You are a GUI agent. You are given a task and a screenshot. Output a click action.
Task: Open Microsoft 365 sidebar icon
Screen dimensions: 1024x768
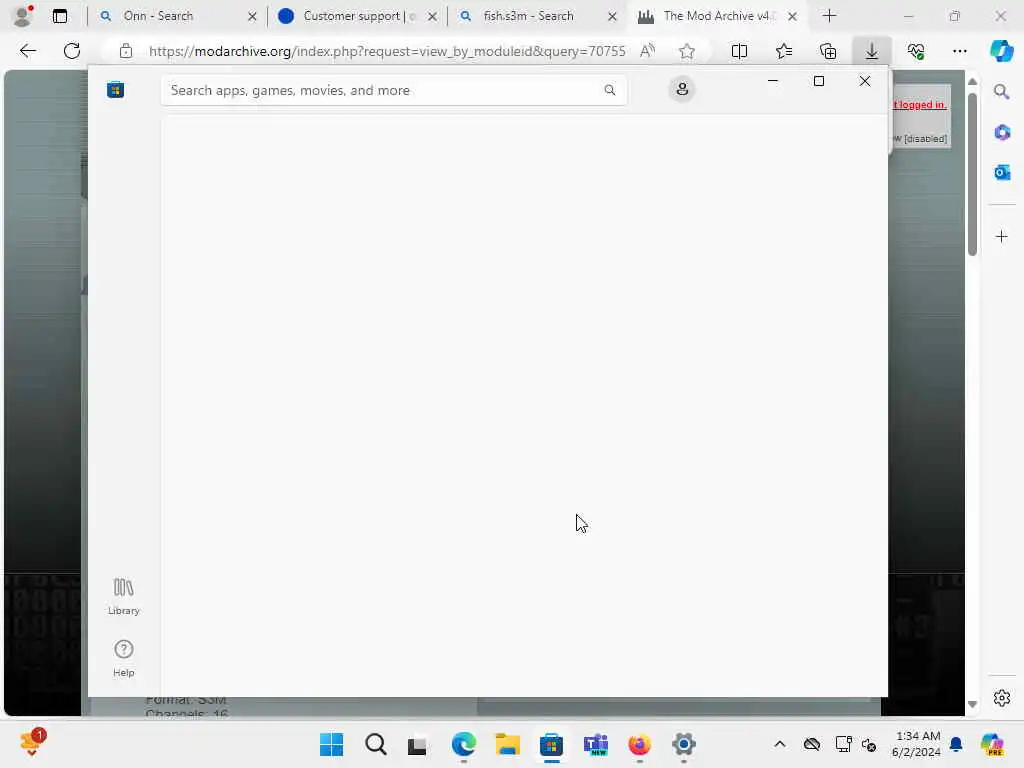tap(1002, 133)
